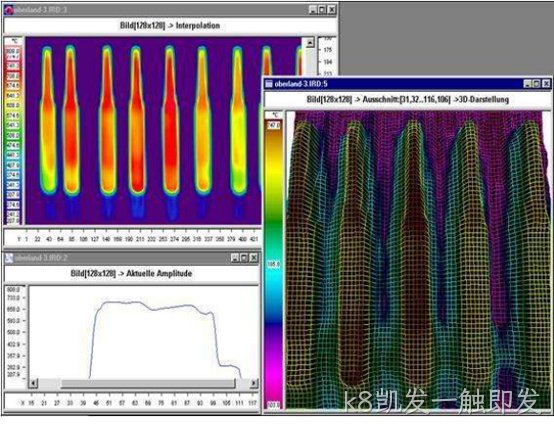Minimize the 3D-Darstellung window
Screen dimensions: 554x425
pos(528,84)
